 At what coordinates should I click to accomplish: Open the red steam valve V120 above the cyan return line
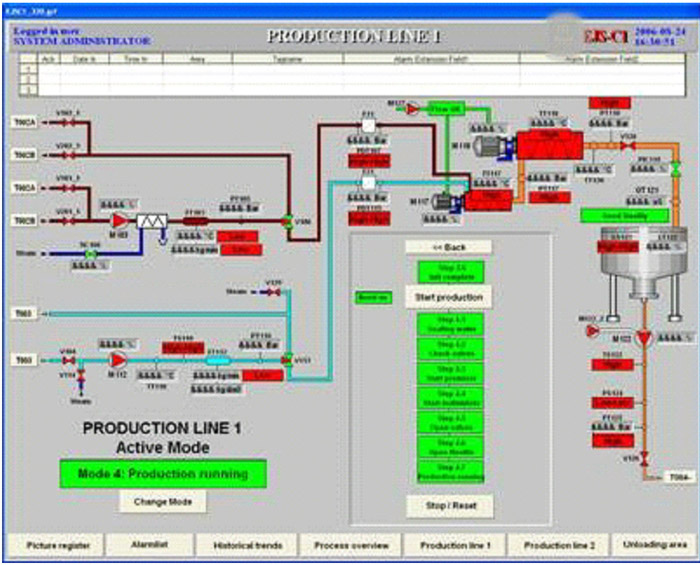274,292
